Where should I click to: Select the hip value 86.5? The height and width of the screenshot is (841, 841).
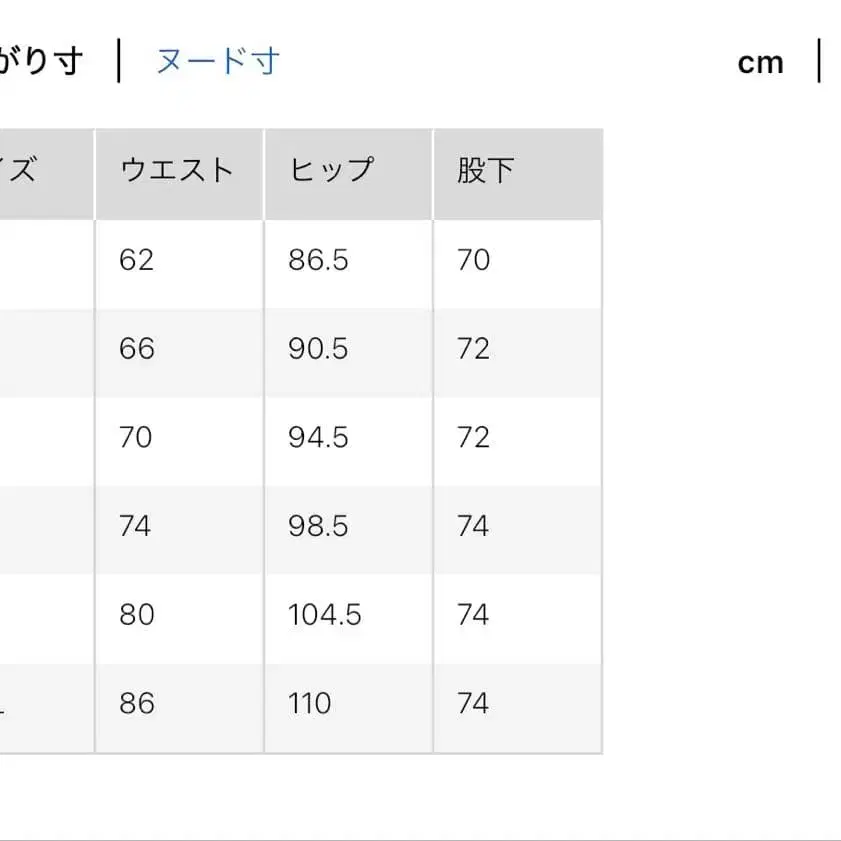coord(316,260)
